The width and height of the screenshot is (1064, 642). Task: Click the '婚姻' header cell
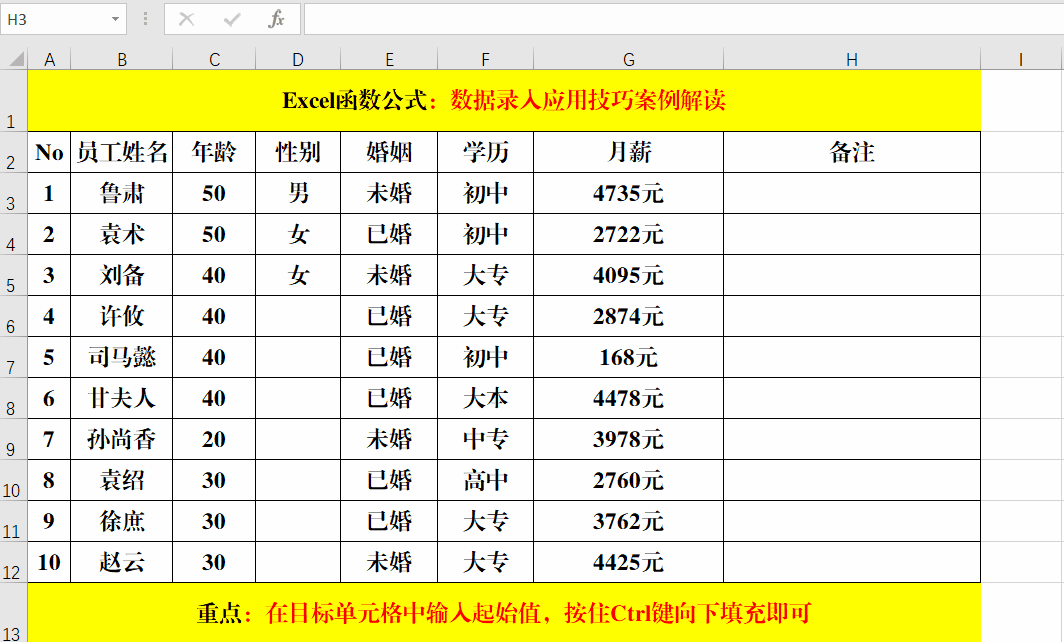click(x=390, y=153)
